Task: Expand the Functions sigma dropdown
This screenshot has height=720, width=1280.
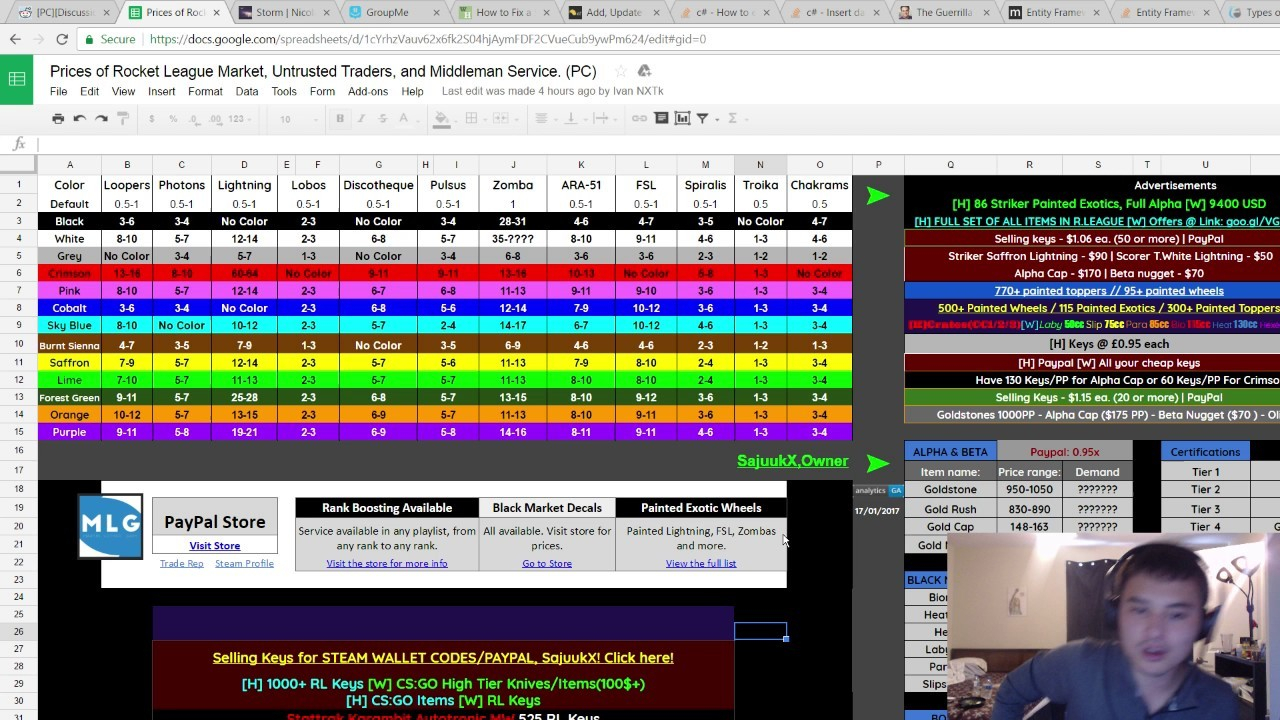Action: pos(735,118)
